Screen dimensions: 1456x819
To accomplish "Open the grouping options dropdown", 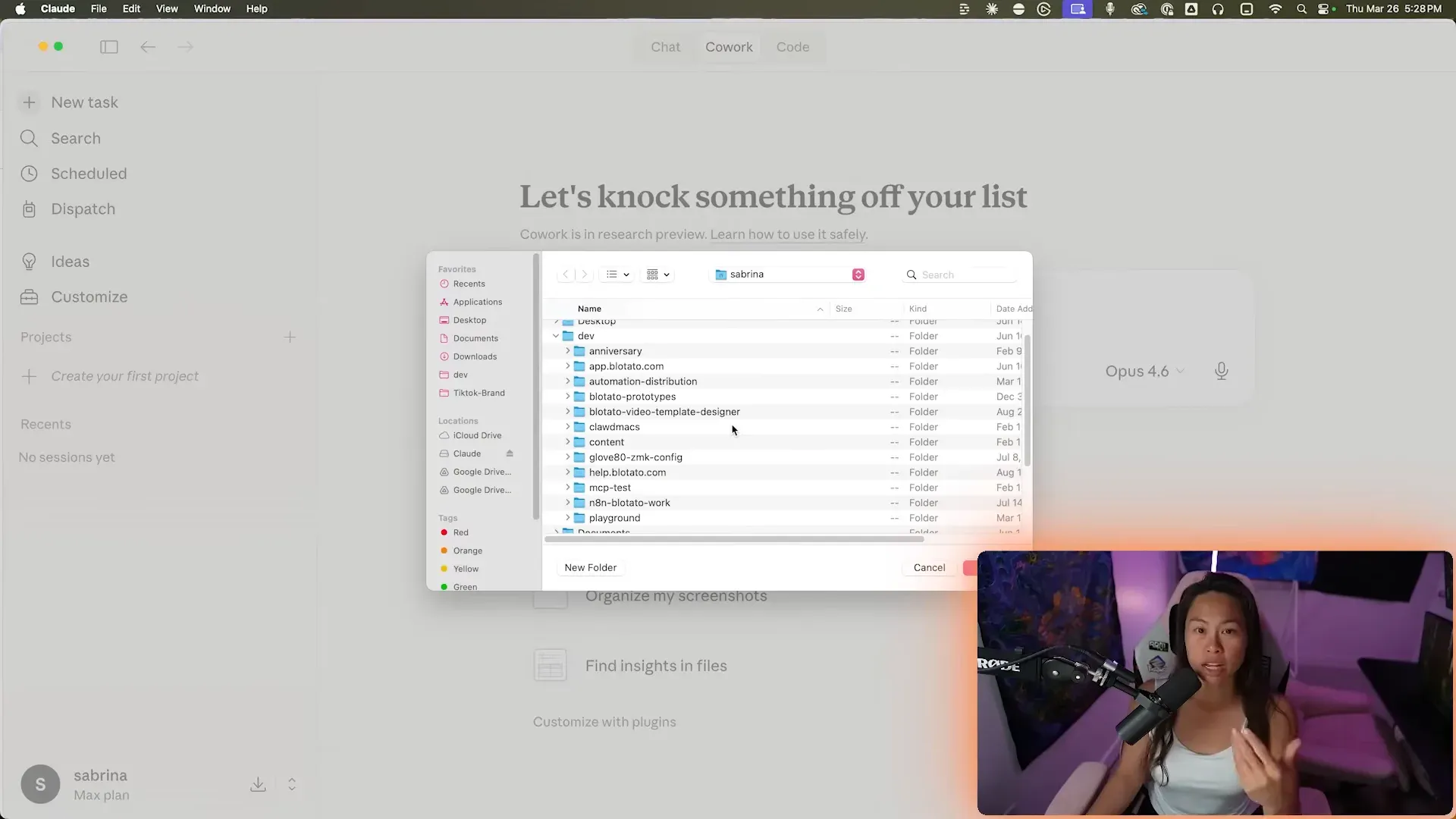I will tap(657, 275).
